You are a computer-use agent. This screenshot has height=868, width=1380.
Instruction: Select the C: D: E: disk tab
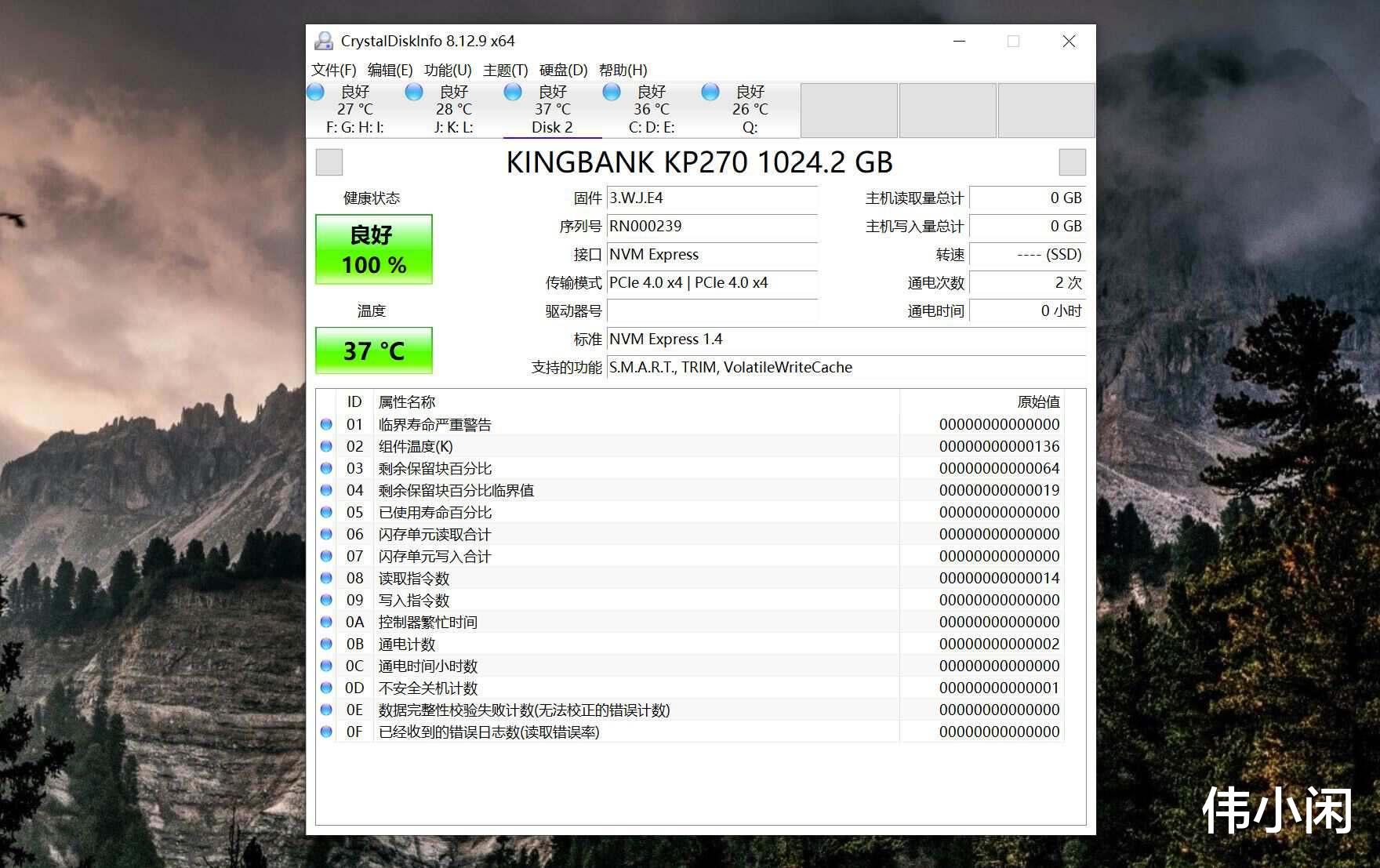pos(652,110)
